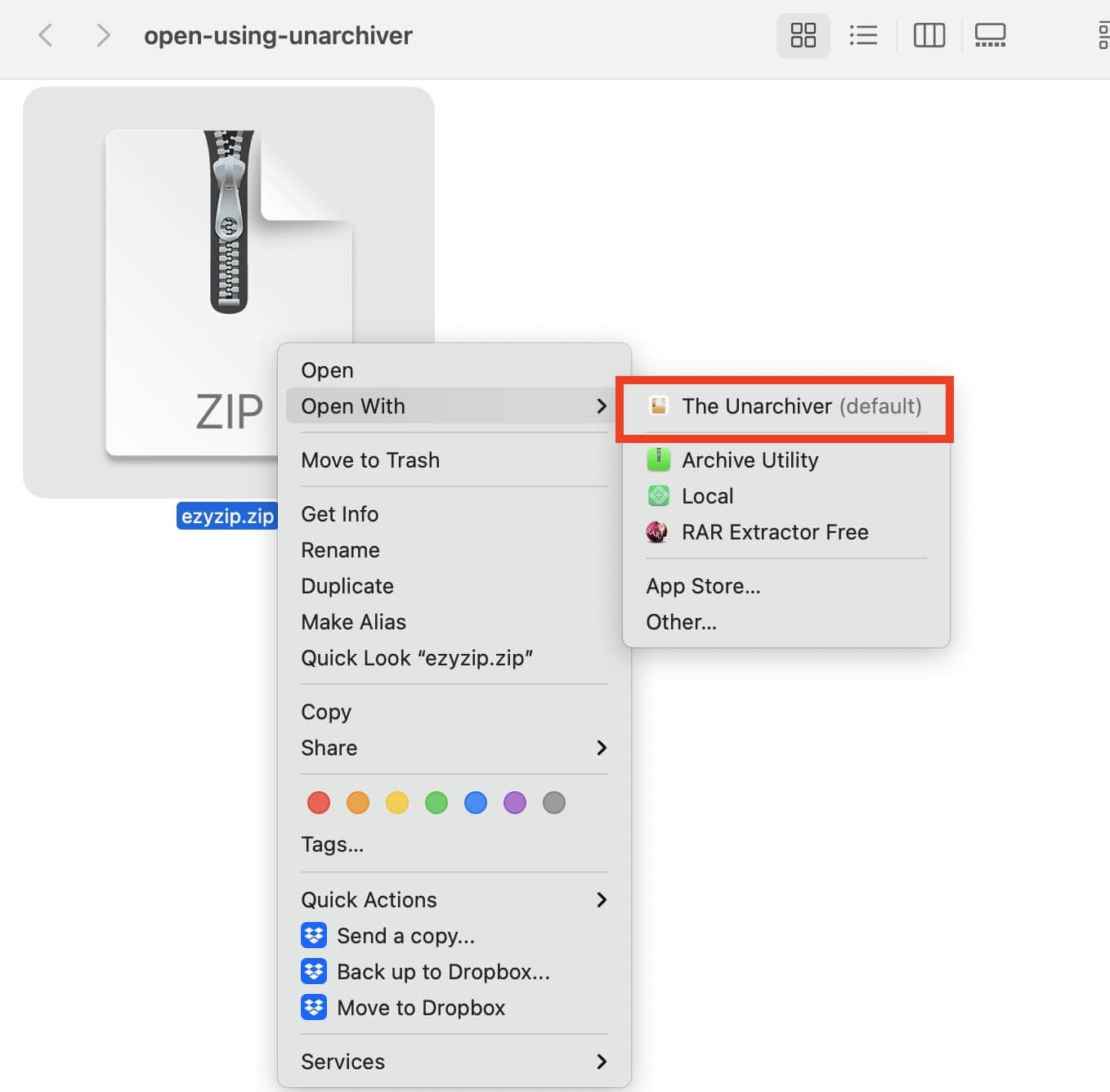Open the zip with Local app
1110x1092 pixels.
pos(707,495)
